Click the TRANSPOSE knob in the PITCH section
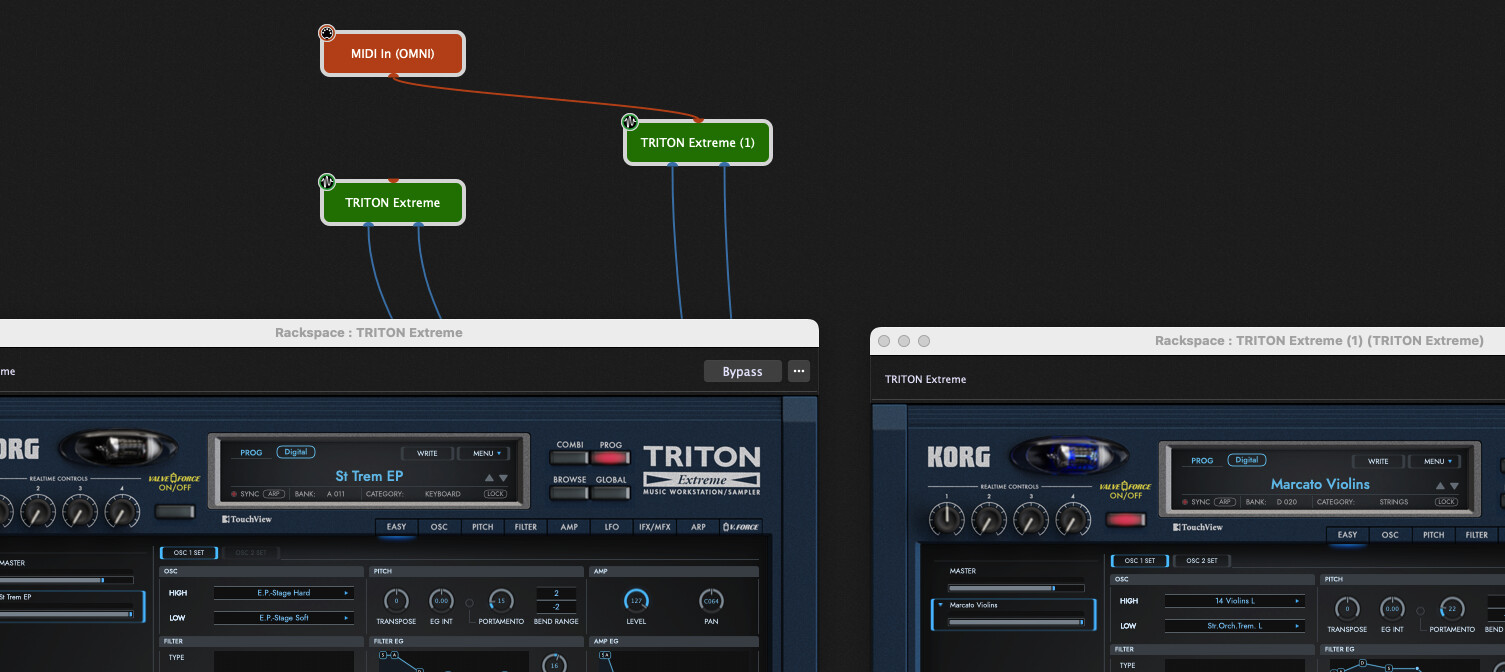1505x672 pixels. point(395,601)
